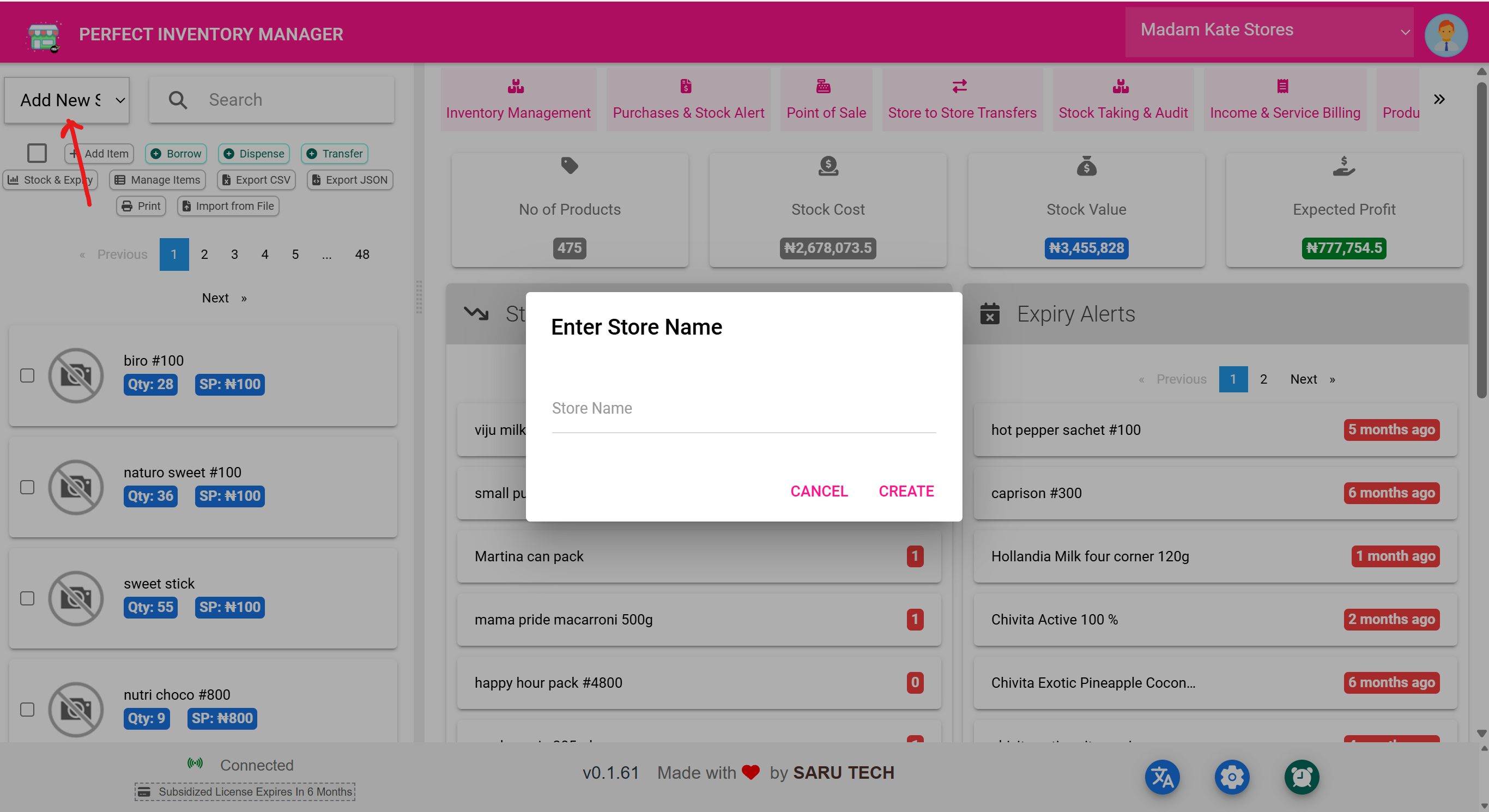Toggle the select-all items checkbox
This screenshot has height=812, width=1489.
[x=37, y=153]
